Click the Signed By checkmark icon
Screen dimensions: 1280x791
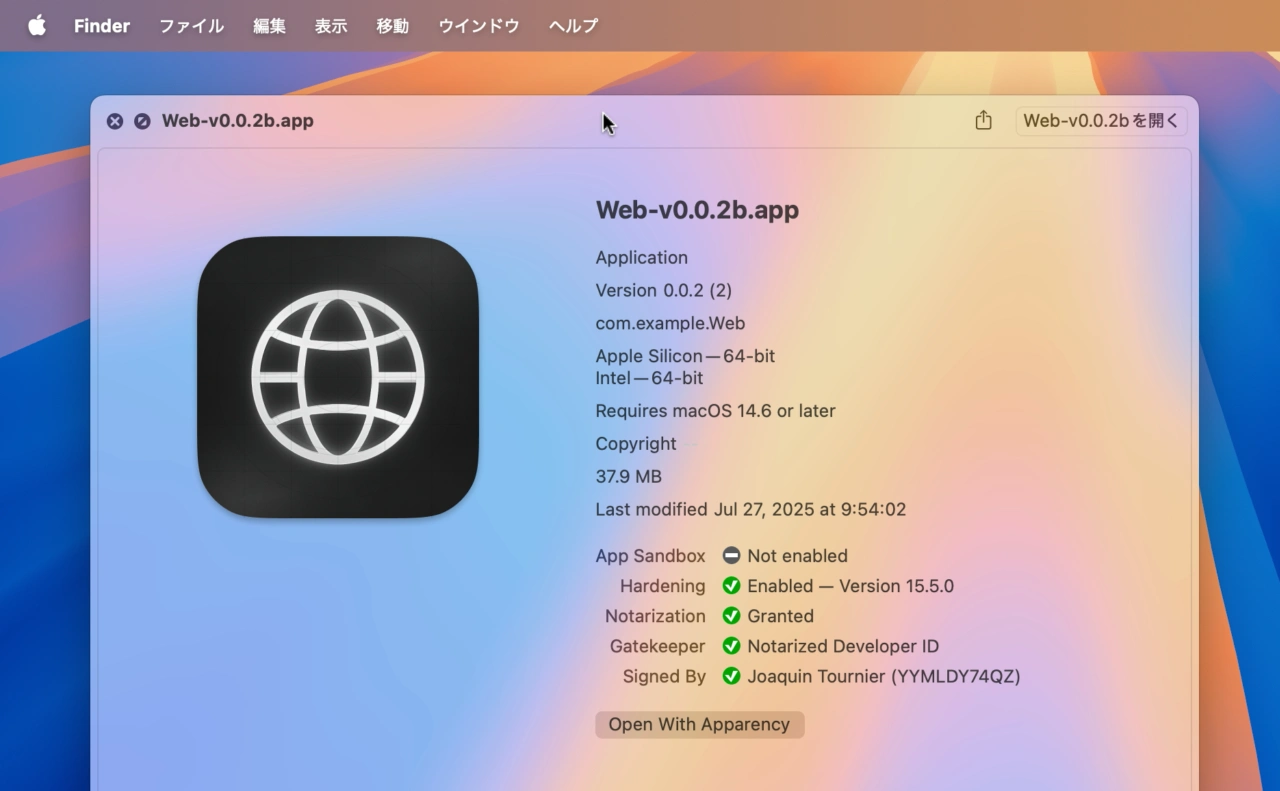coord(731,676)
